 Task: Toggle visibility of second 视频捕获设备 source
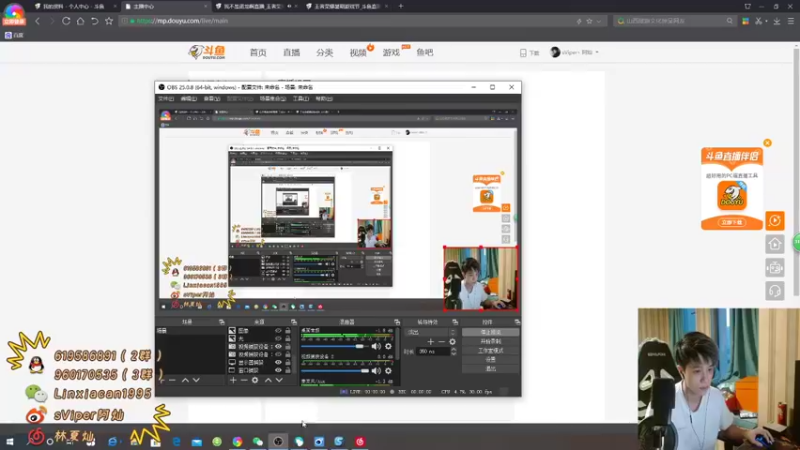click(x=278, y=354)
